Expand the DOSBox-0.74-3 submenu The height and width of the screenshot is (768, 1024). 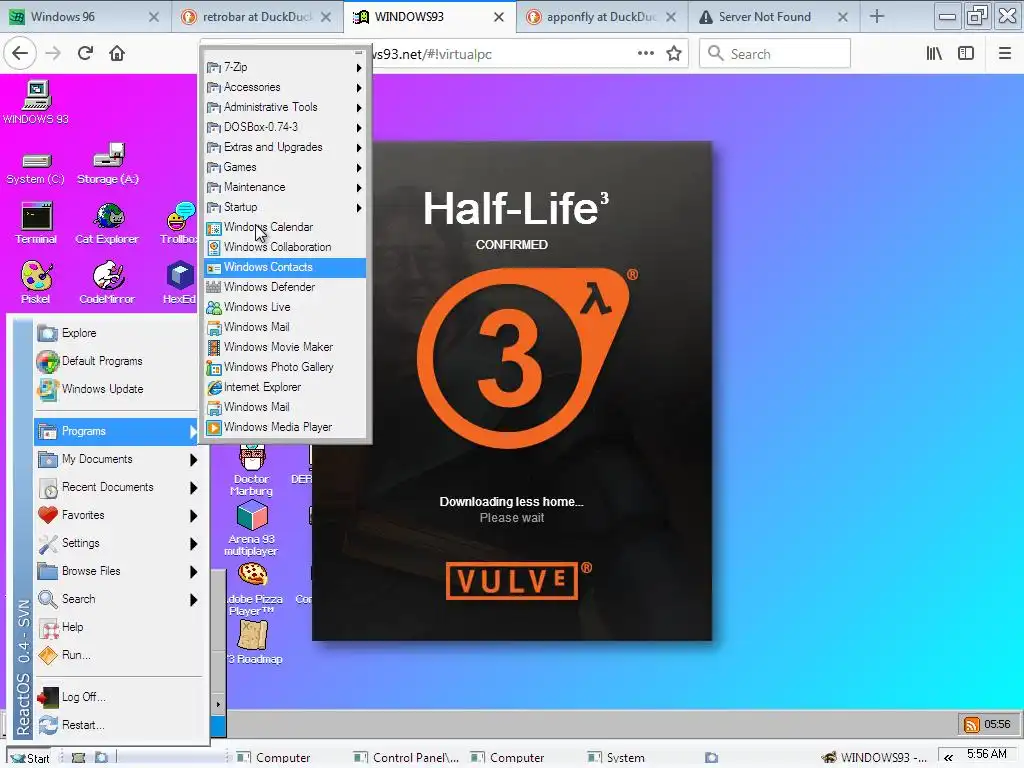(x=285, y=127)
